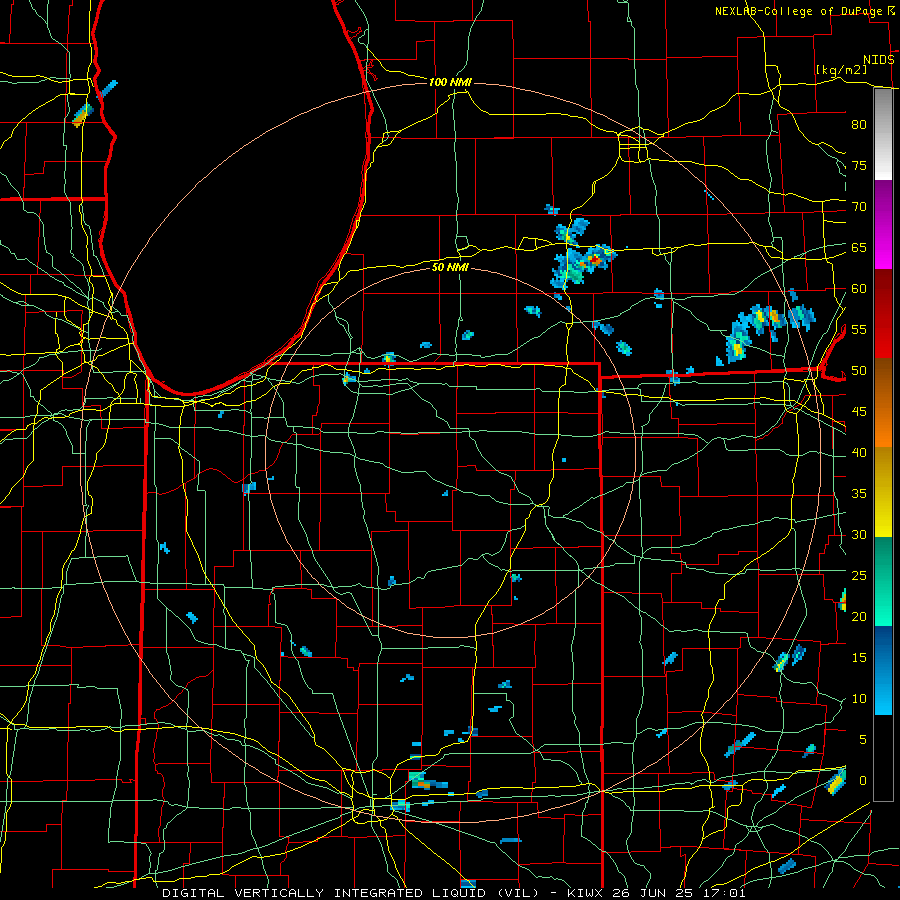Screen dimensions: 900x900
Task: Click the legend value 35
Action: [859, 494]
